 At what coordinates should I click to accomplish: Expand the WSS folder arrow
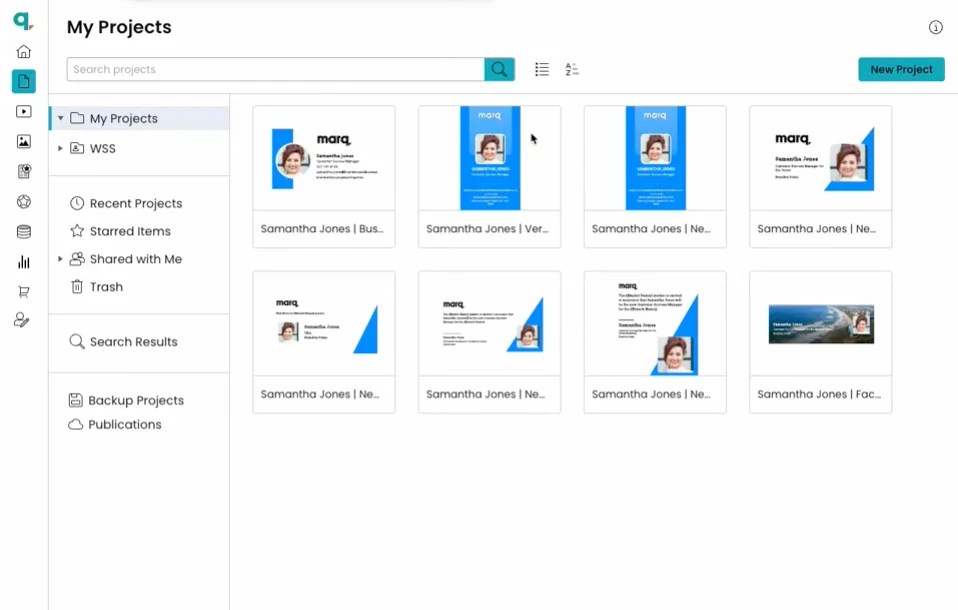(61, 148)
